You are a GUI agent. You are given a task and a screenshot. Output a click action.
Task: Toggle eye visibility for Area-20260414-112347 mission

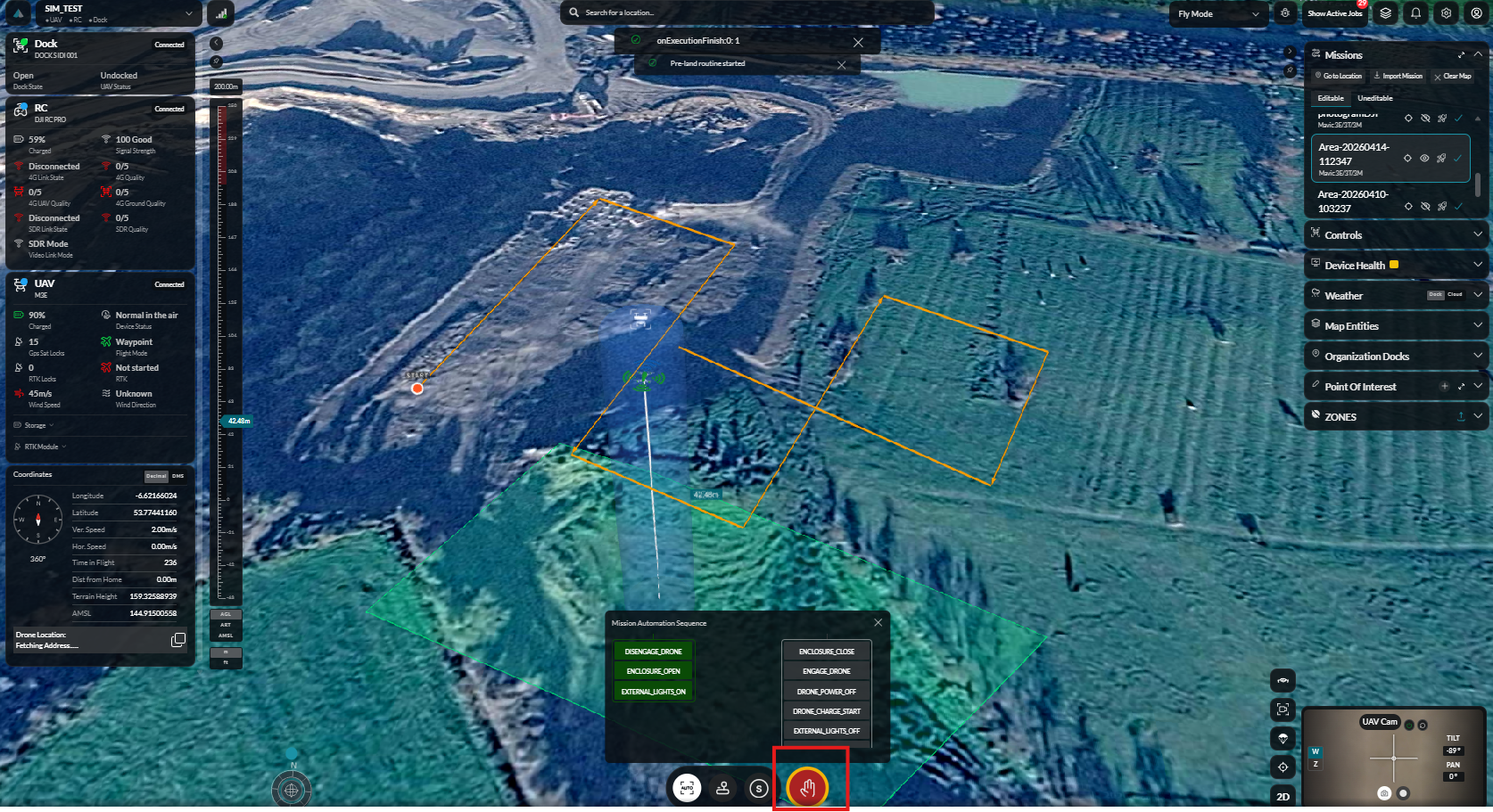(x=1424, y=159)
